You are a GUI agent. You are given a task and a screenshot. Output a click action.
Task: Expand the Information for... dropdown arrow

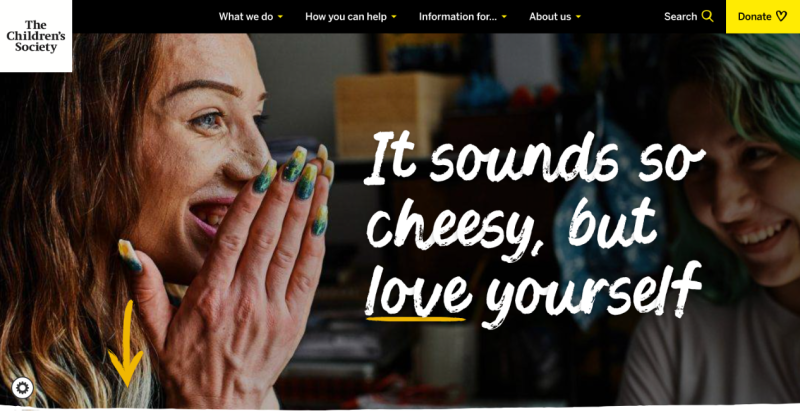(504, 17)
